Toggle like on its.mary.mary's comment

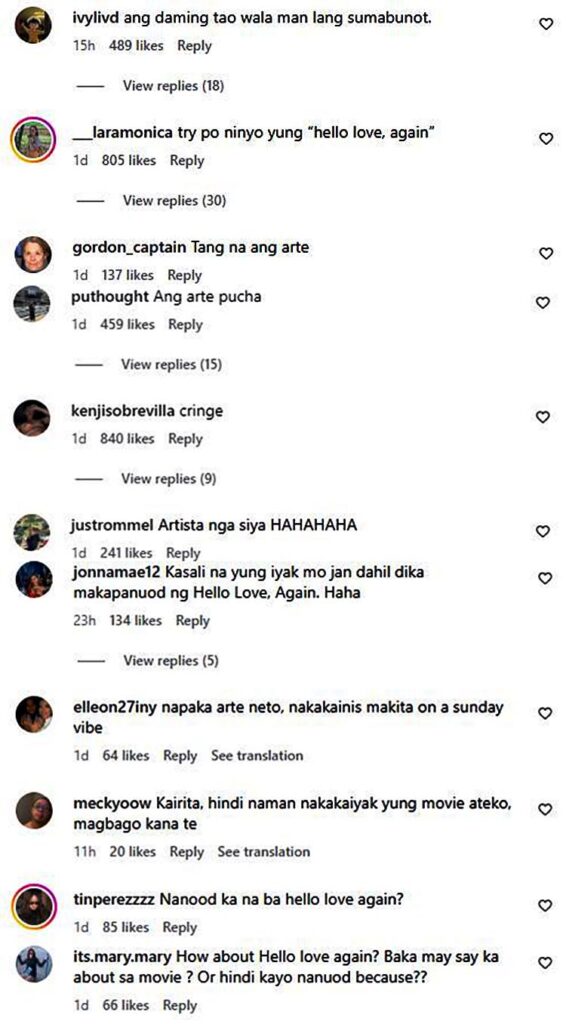(545, 963)
